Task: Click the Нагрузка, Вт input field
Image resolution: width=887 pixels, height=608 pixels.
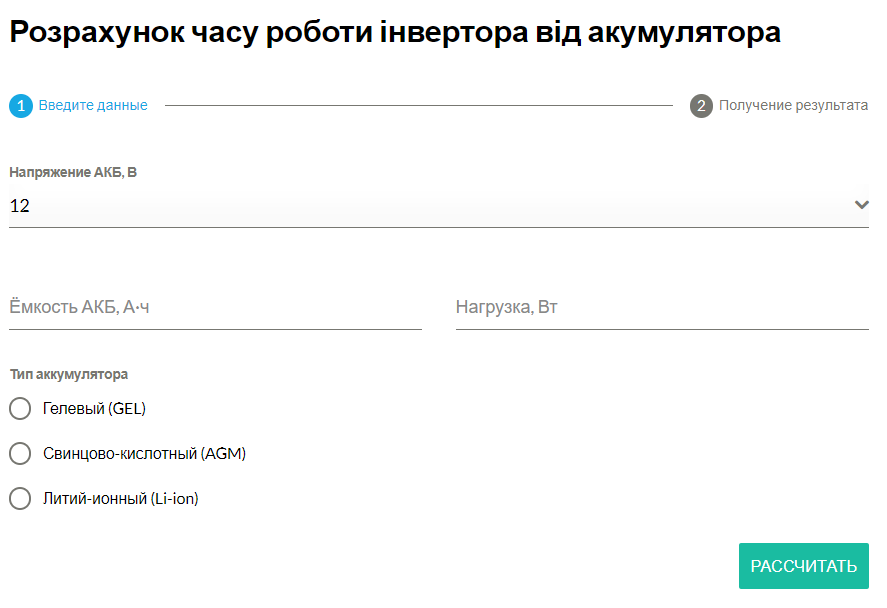Action: coord(662,307)
